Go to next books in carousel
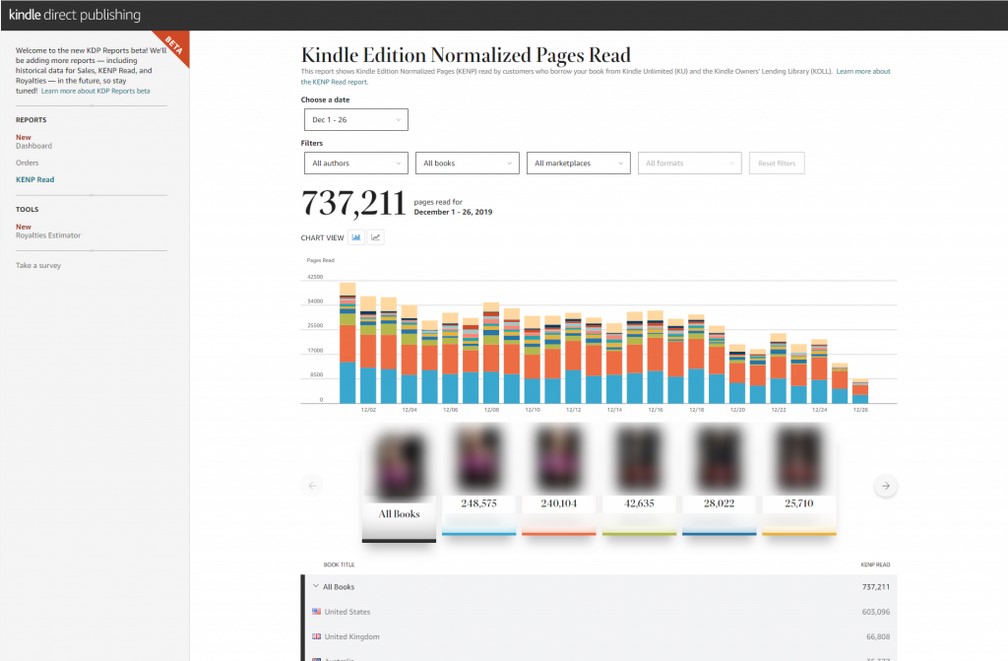This screenshot has height=661, width=1008. (x=885, y=486)
